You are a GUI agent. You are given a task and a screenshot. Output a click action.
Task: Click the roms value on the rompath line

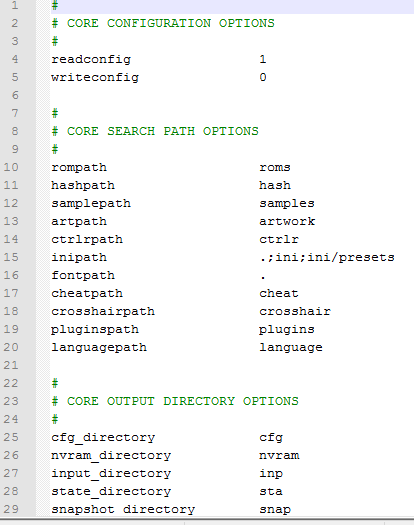[275, 167]
